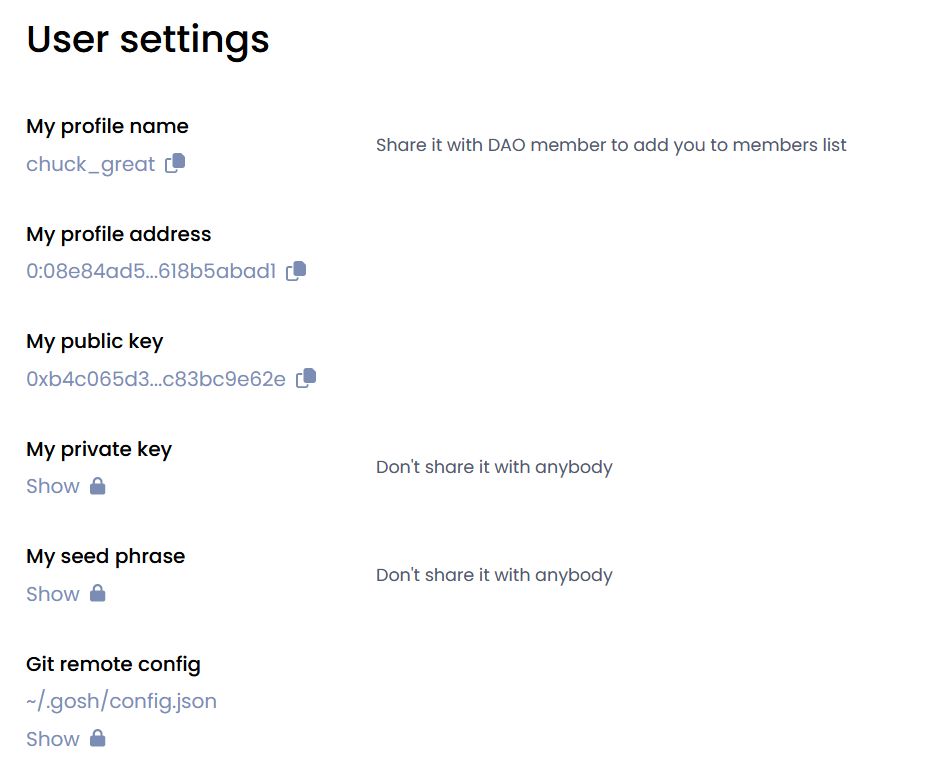Click the DAO member sharing hint text
939x780 pixels.
click(611, 145)
